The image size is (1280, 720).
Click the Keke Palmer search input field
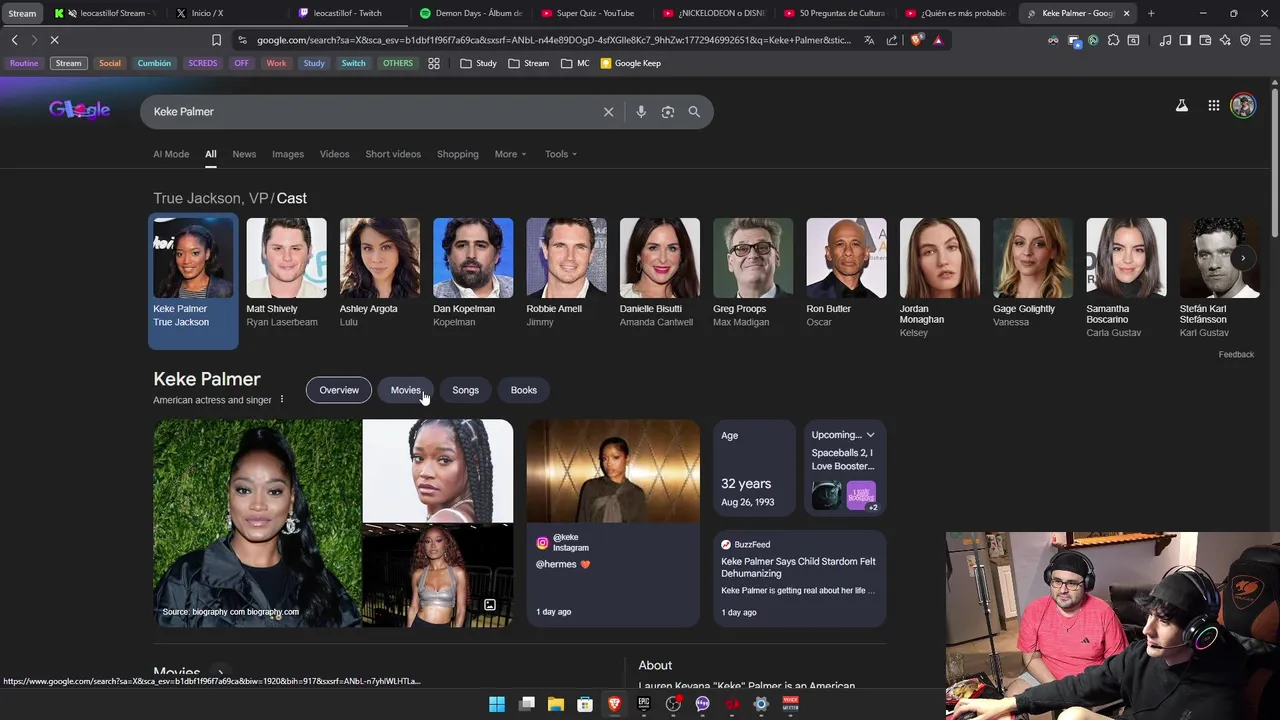point(370,112)
